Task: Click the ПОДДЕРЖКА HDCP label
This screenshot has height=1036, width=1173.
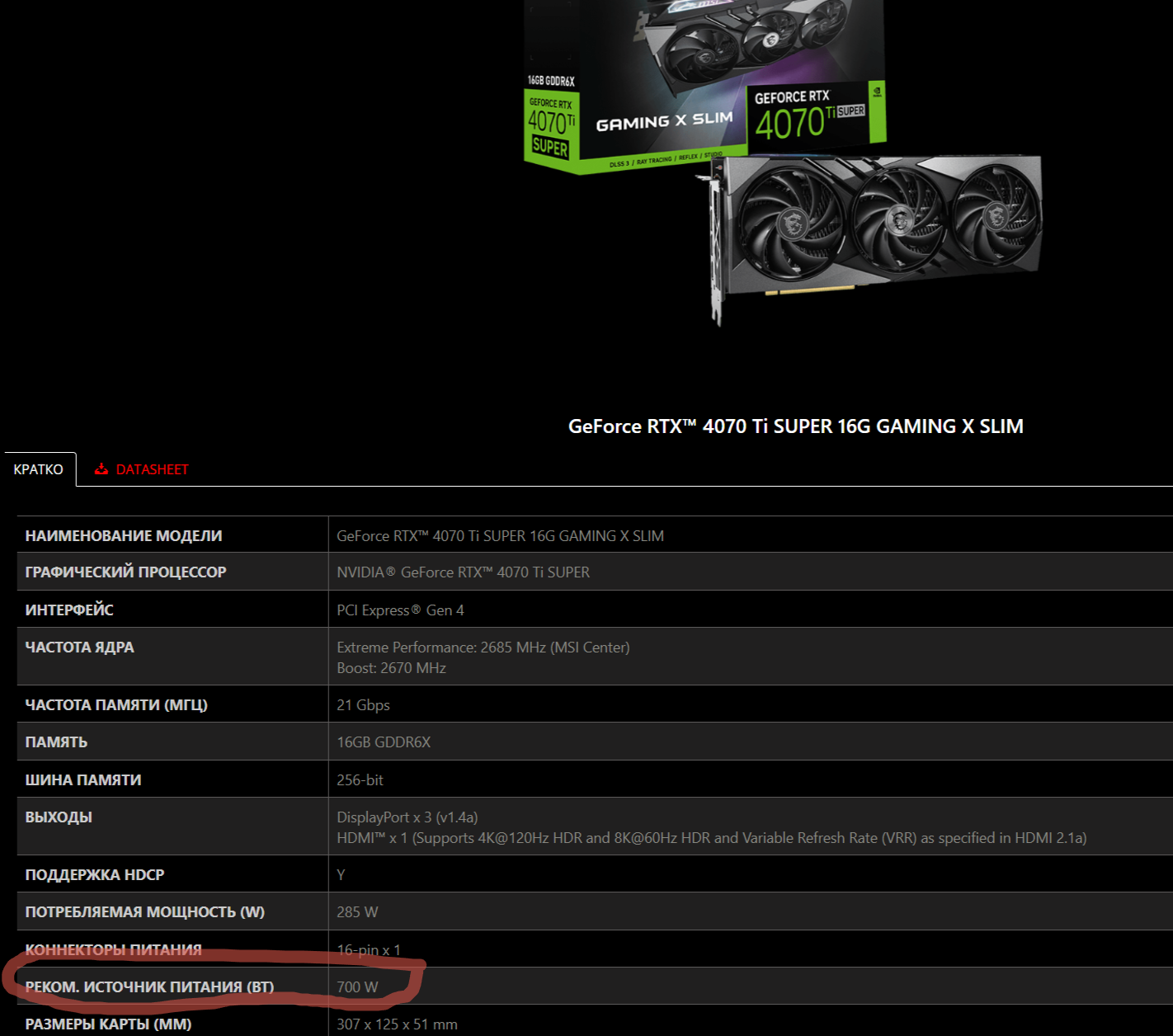Action: point(95,875)
